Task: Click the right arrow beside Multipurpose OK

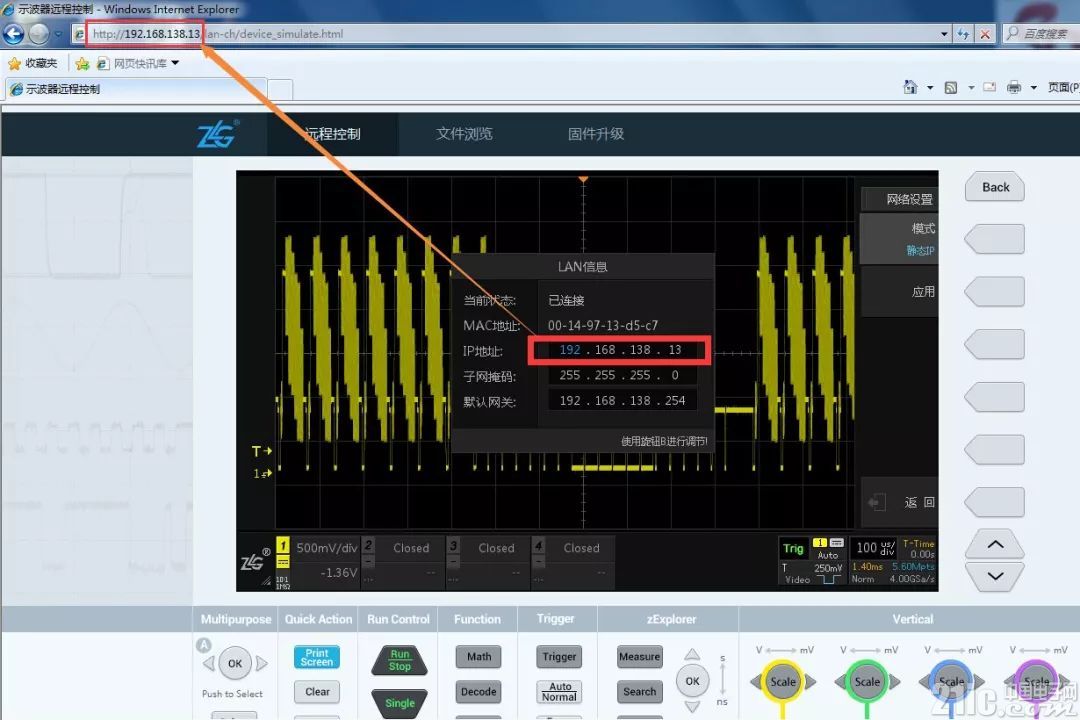Action: point(262,664)
